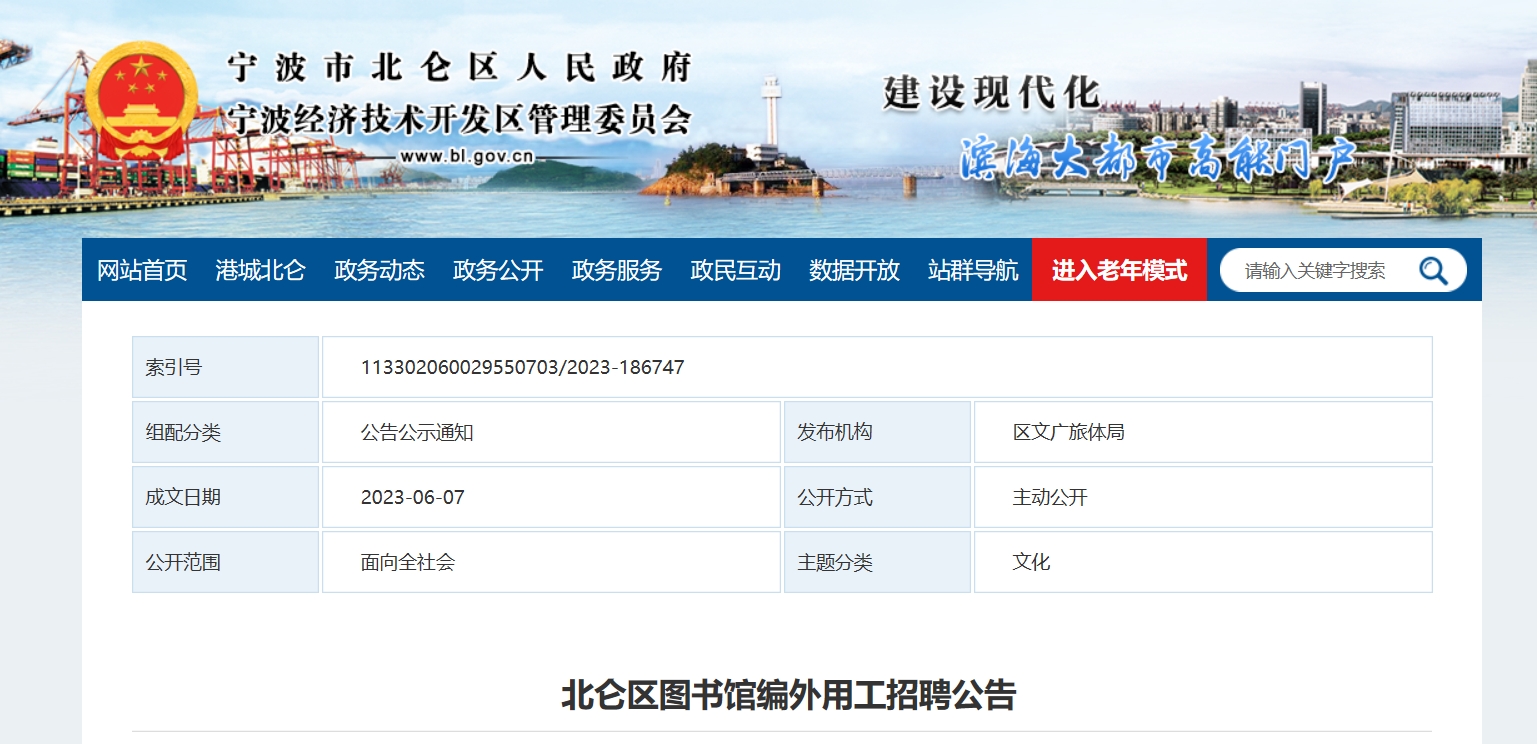The width and height of the screenshot is (1537, 744).
Task: Click the www.bl.gov.cn address text
Action: point(466,156)
